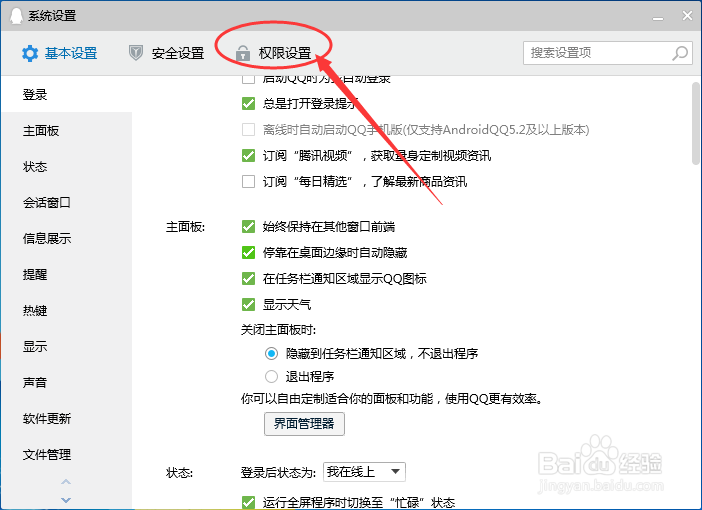Screen dimensions: 702x510
Task: Select 主面板 in the sidebar
Action: [66, 130]
